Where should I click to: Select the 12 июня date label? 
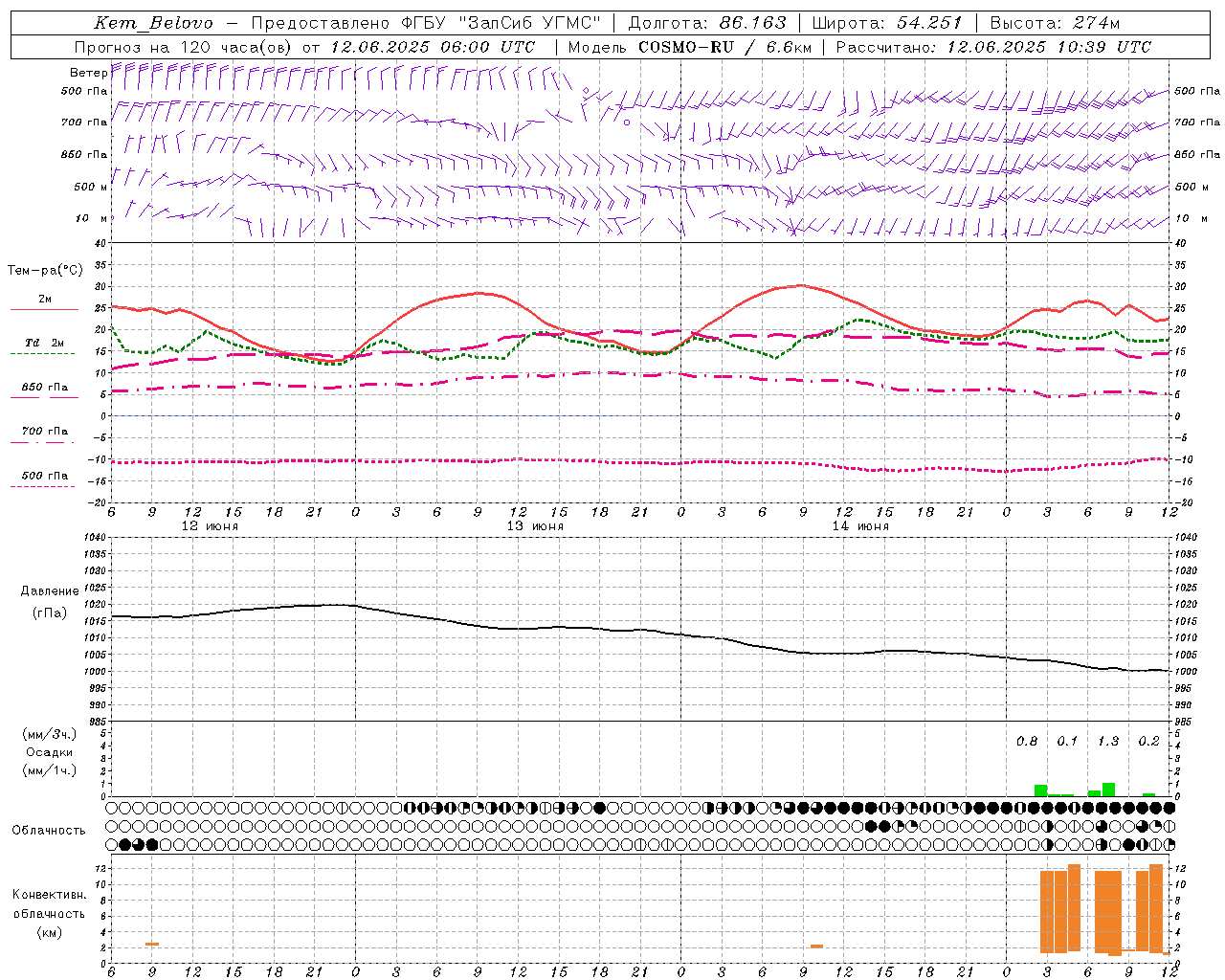[x=210, y=526]
